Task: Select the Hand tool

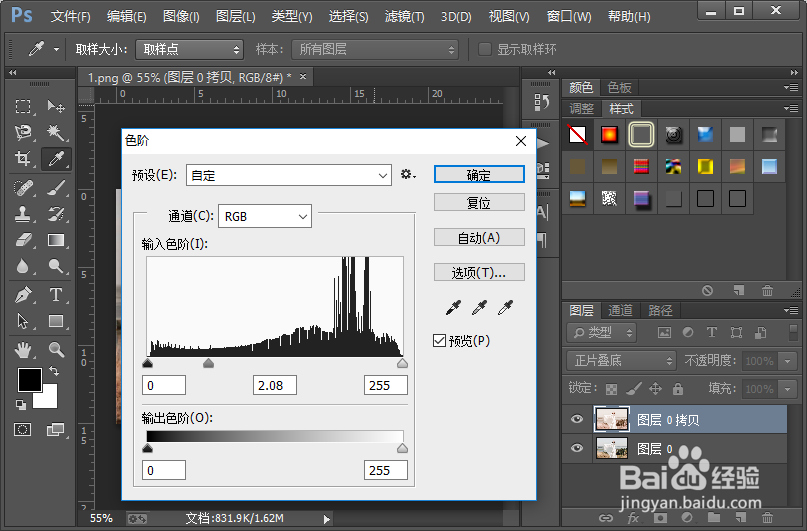Action: click(23, 350)
